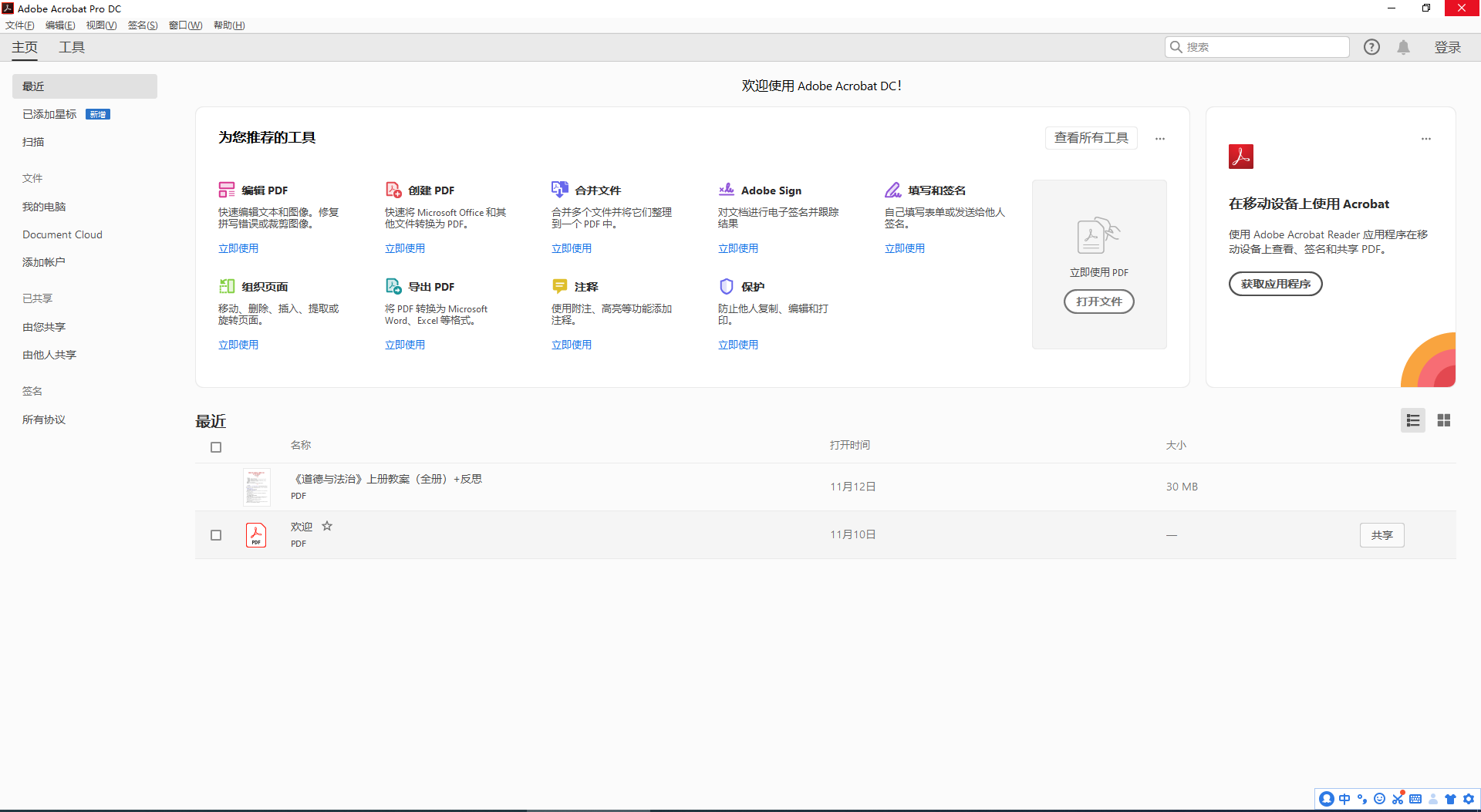Tick the checkbox for the 欢迎 file
1481x812 pixels.
click(x=216, y=535)
